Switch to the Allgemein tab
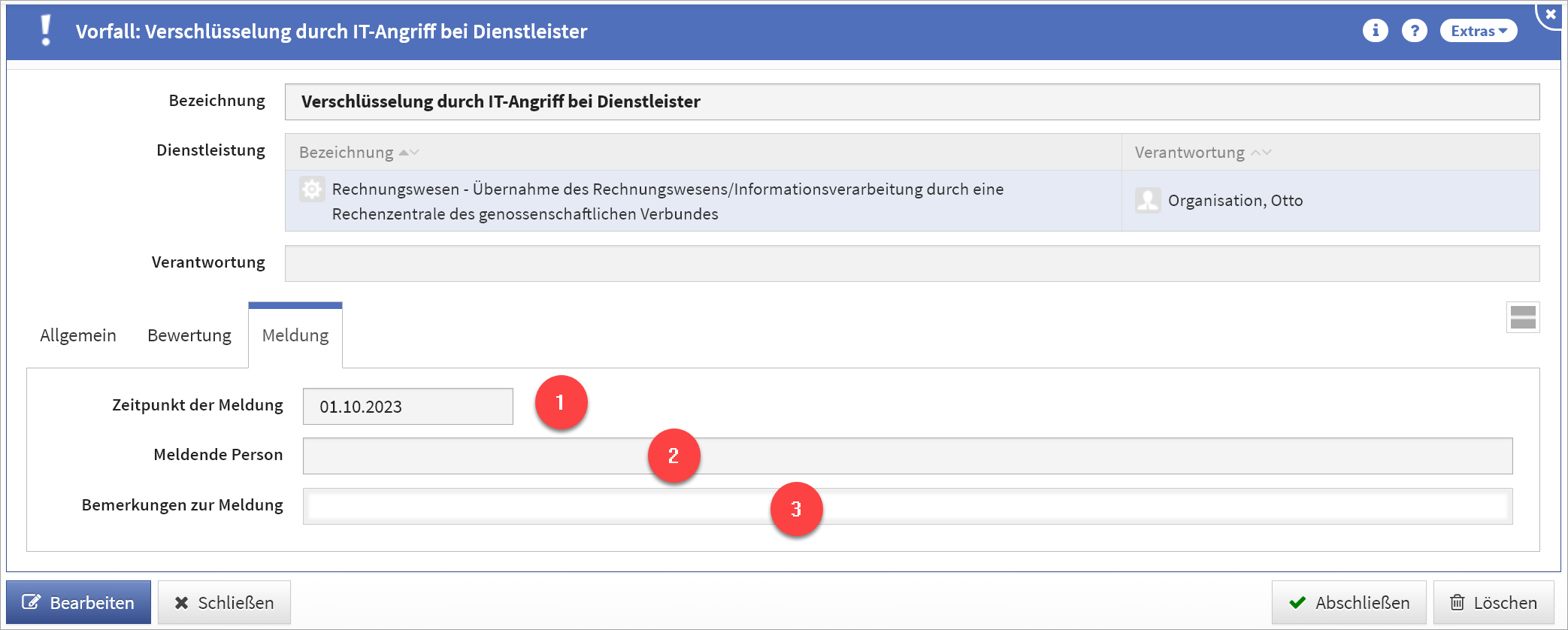 tap(78, 335)
